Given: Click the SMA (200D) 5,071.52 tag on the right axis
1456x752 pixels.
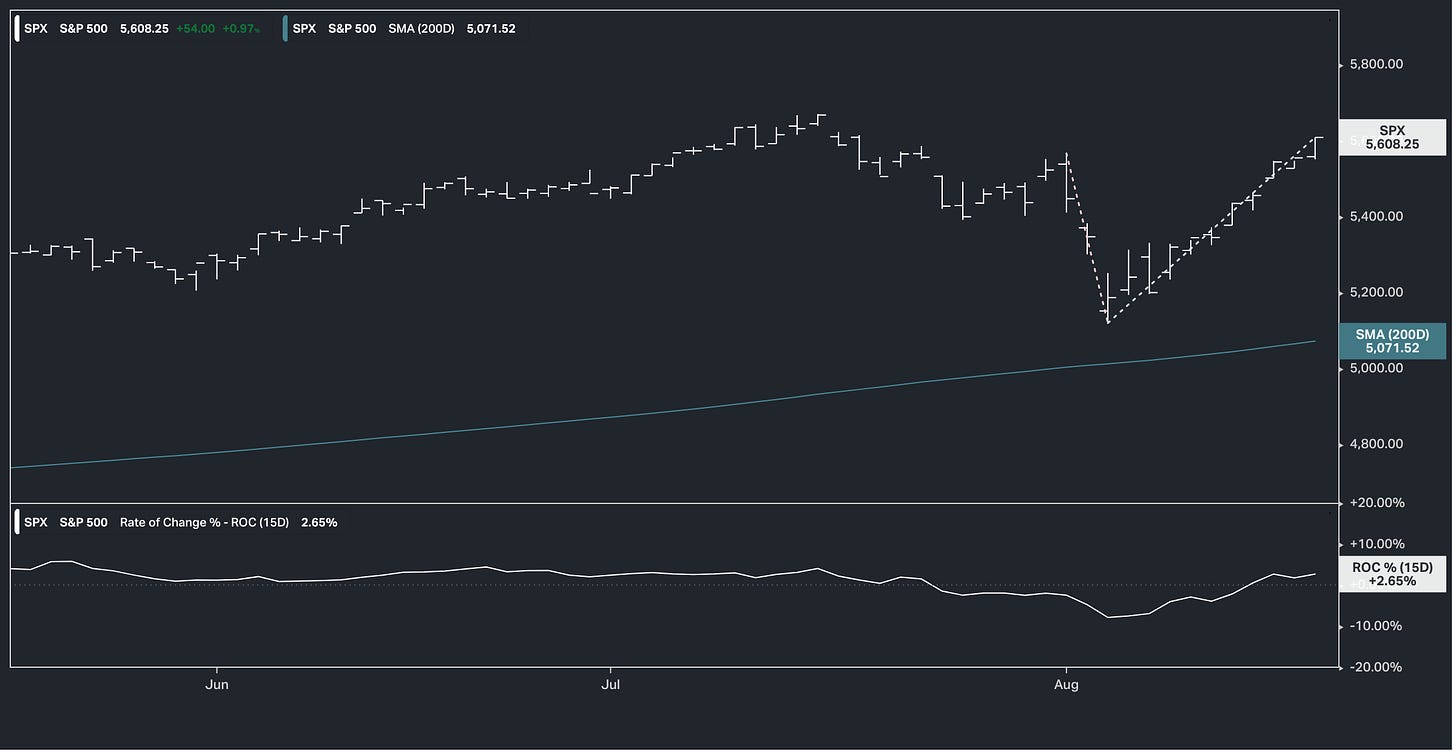Looking at the screenshot, I should [1391, 341].
